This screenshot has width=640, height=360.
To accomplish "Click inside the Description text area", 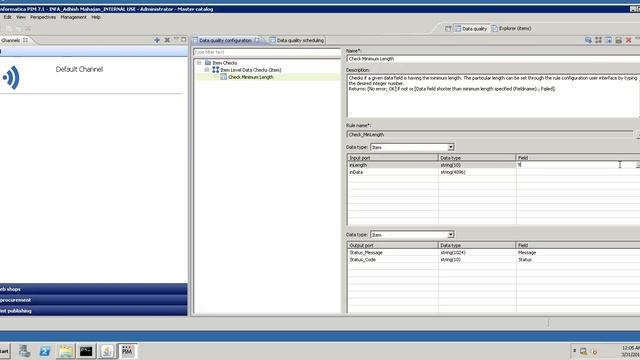I will click(493, 96).
